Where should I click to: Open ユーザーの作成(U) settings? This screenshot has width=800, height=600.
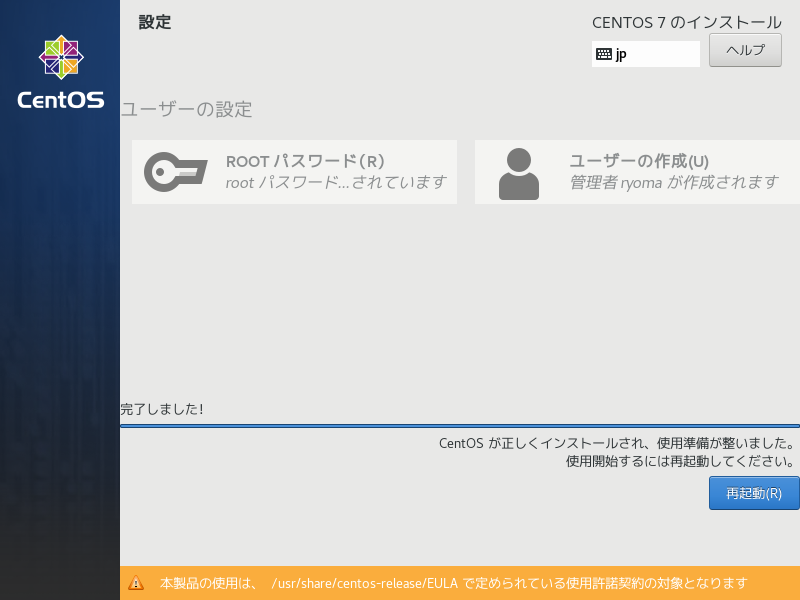point(637,172)
